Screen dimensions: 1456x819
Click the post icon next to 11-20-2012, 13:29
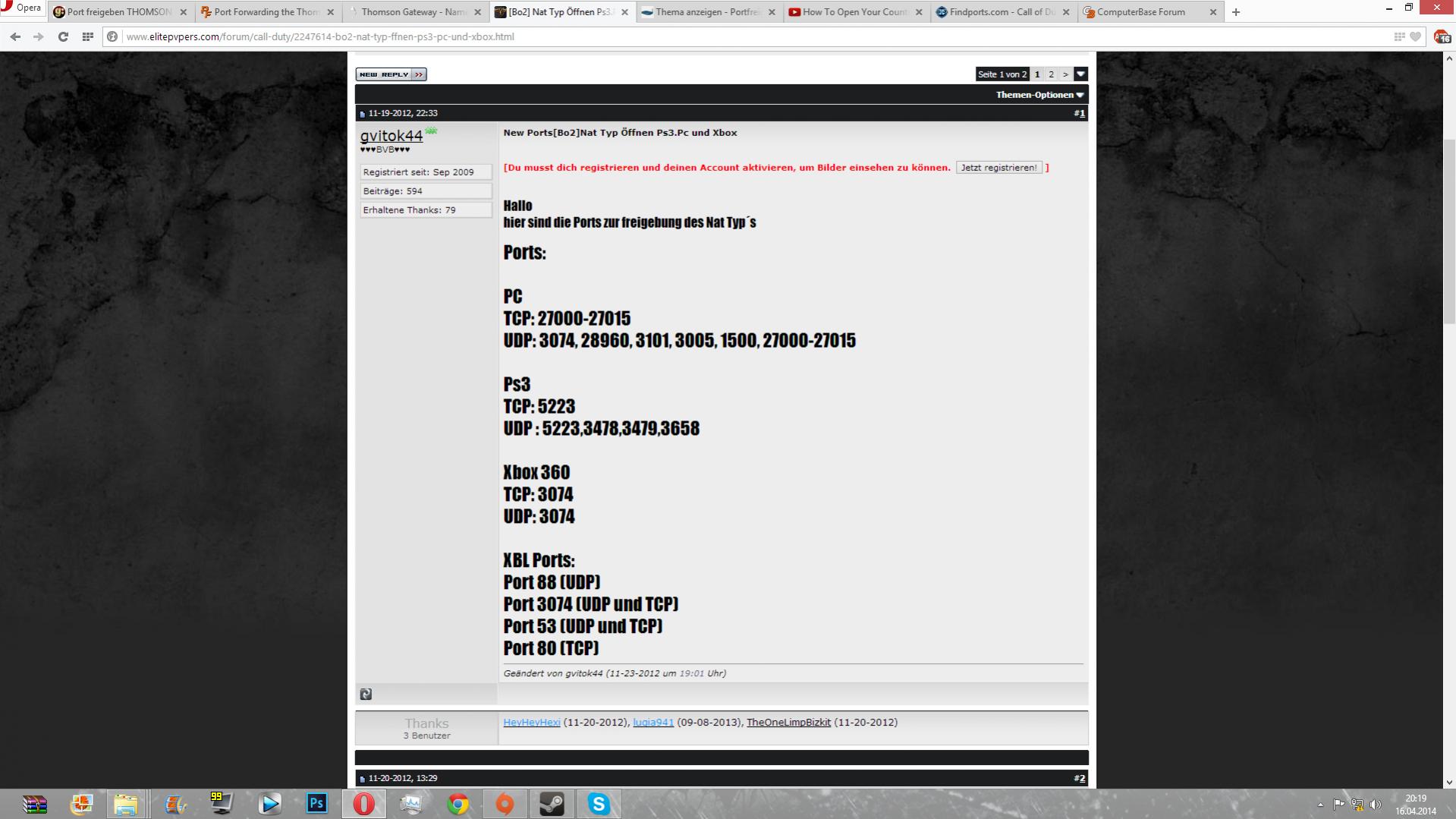tap(363, 779)
